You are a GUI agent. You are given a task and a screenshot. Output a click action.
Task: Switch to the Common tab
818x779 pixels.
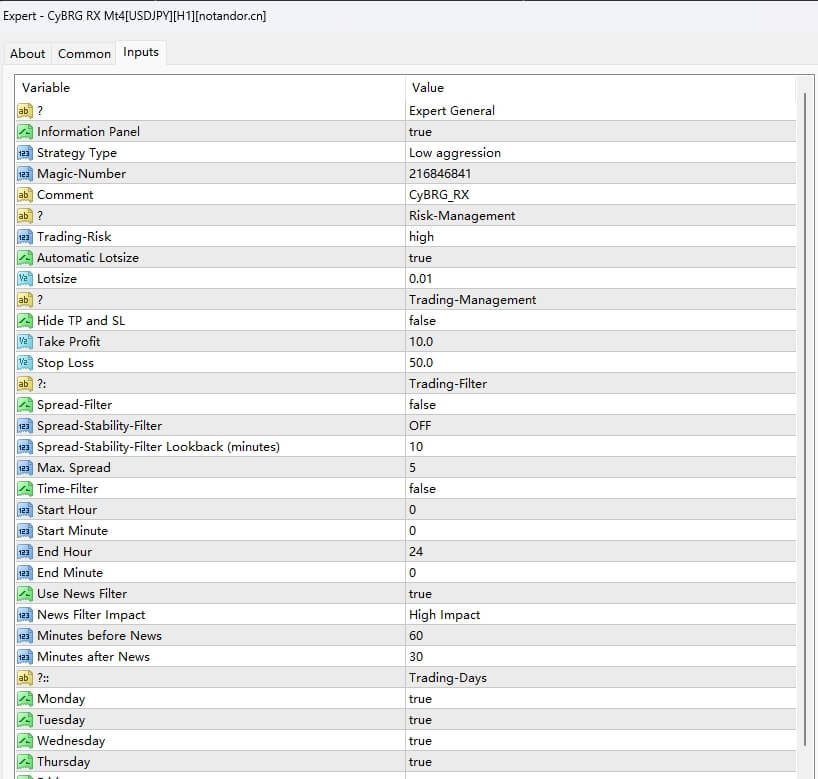point(84,54)
